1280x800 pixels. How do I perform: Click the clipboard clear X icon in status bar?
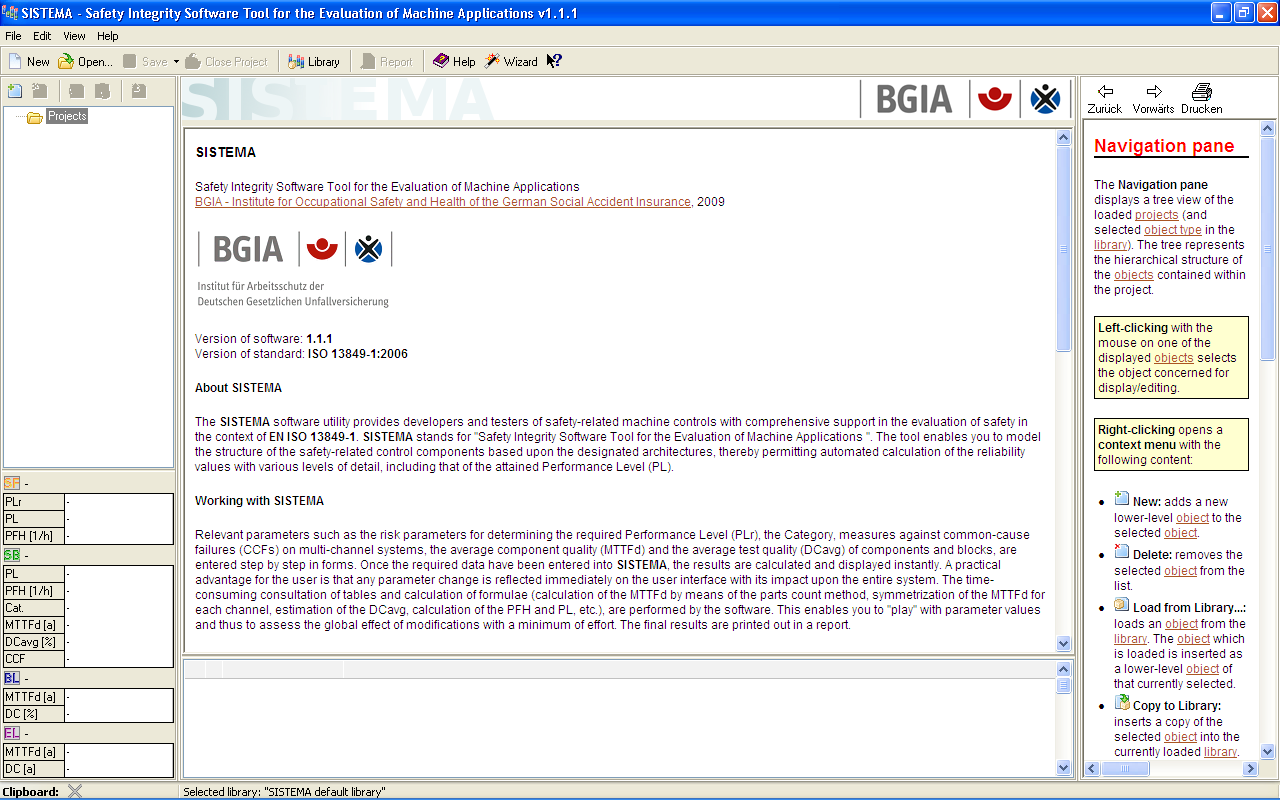click(x=75, y=791)
